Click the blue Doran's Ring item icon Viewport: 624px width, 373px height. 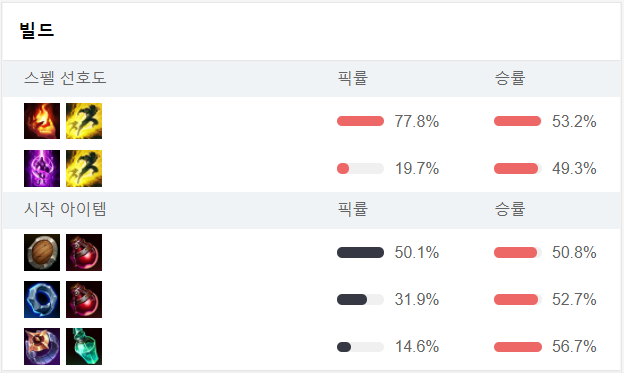pyautogui.click(x=42, y=299)
